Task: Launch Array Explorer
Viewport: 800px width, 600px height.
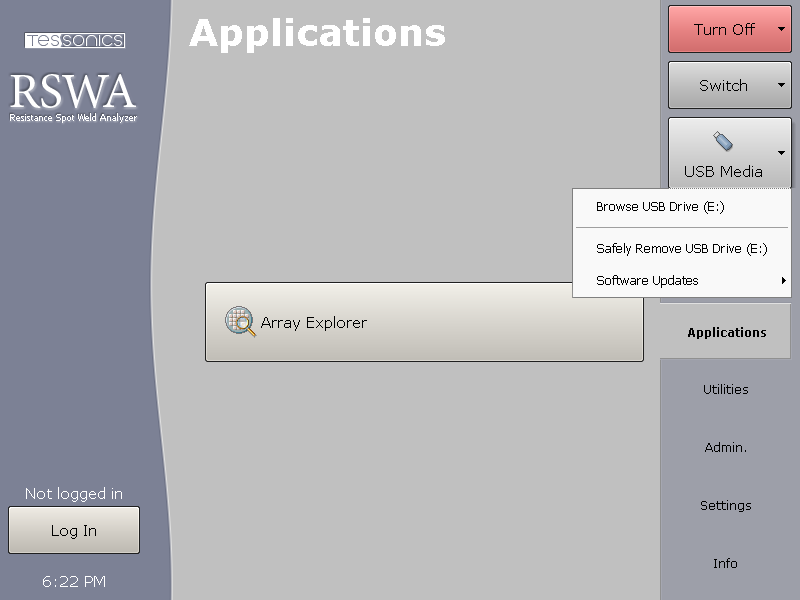Action: (424, 322)
